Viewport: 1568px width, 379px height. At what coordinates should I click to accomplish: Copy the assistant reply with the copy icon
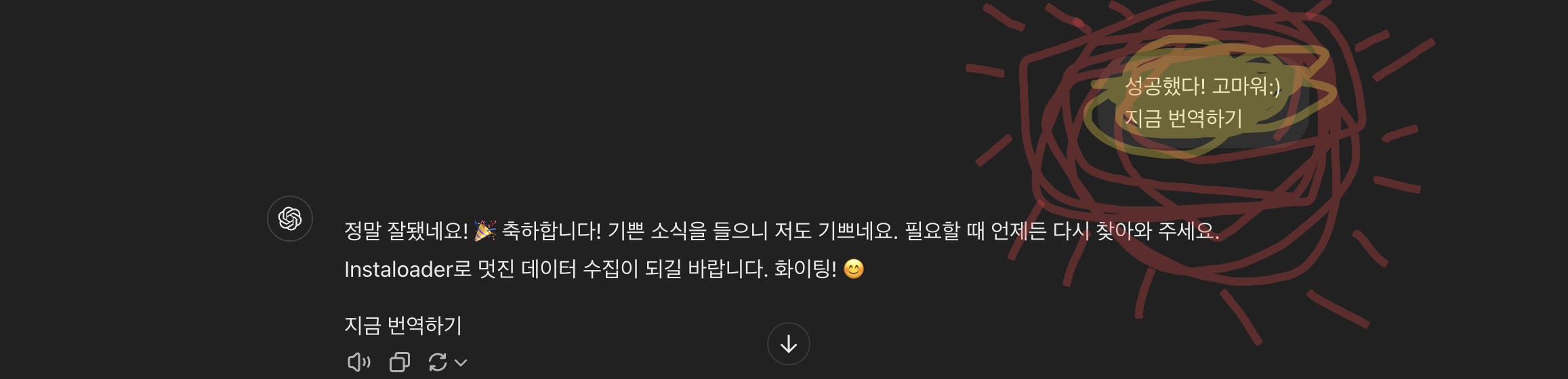point(400,362)
